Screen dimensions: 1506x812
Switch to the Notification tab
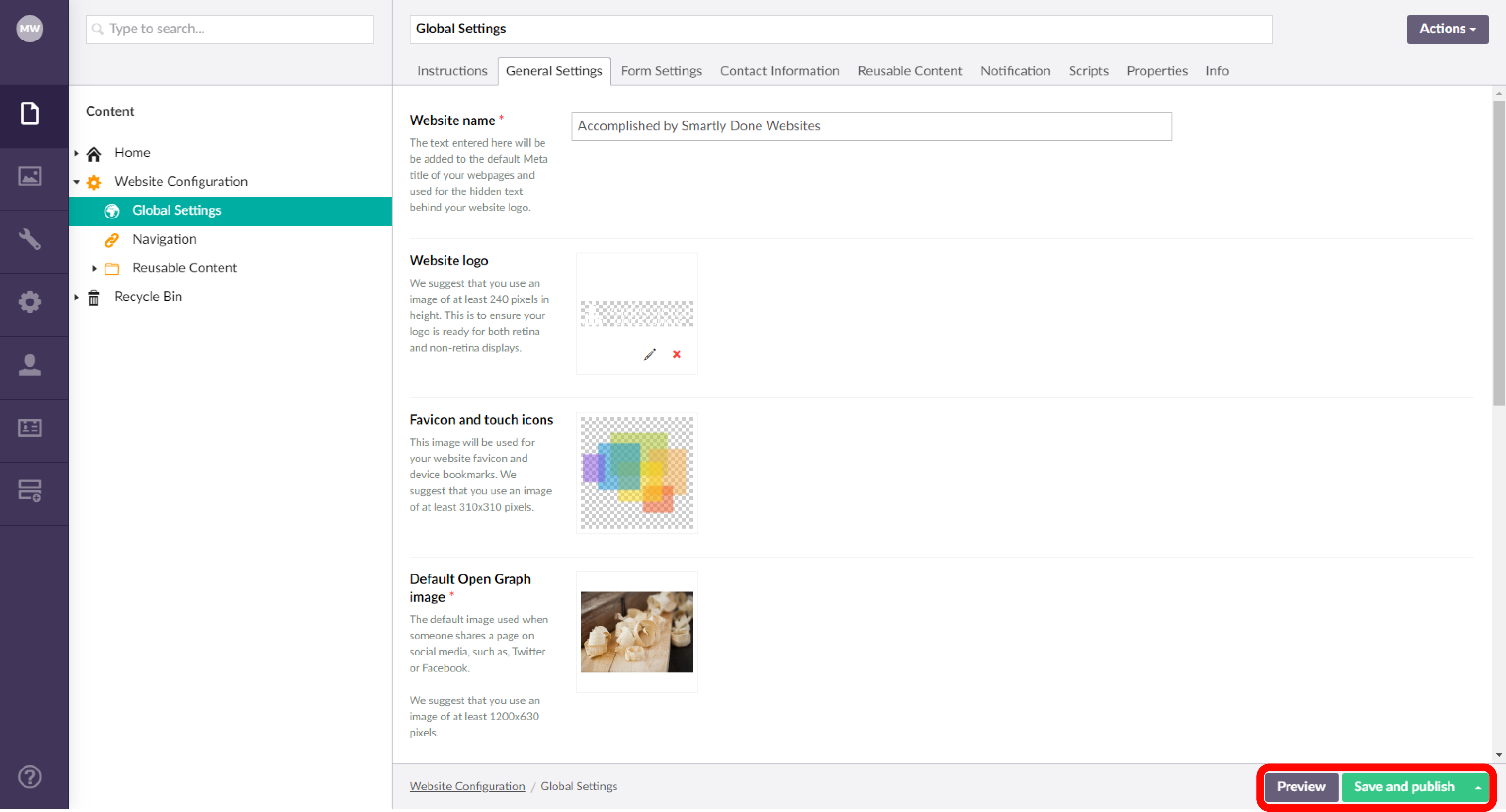(x=1015, y=71)
